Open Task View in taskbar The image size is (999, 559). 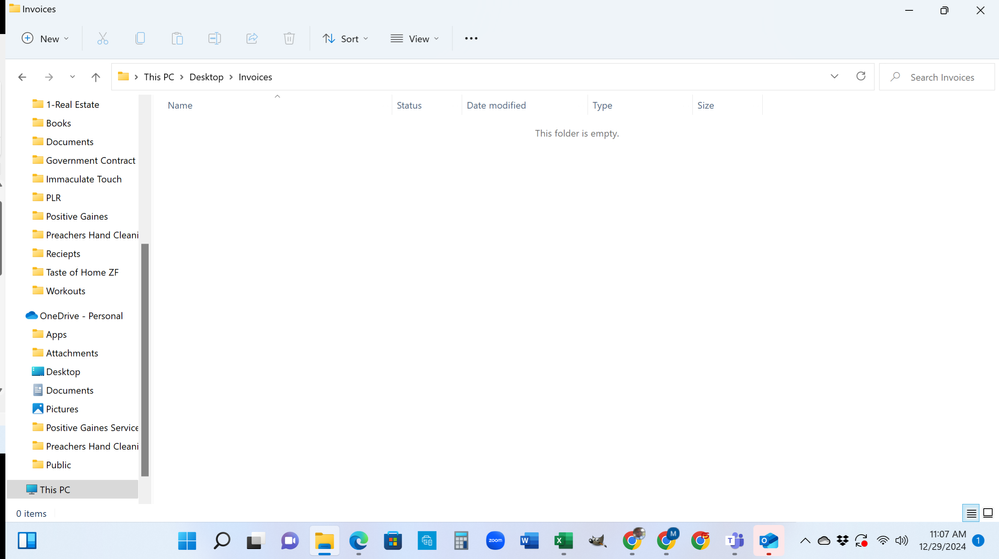pos(255,541)
